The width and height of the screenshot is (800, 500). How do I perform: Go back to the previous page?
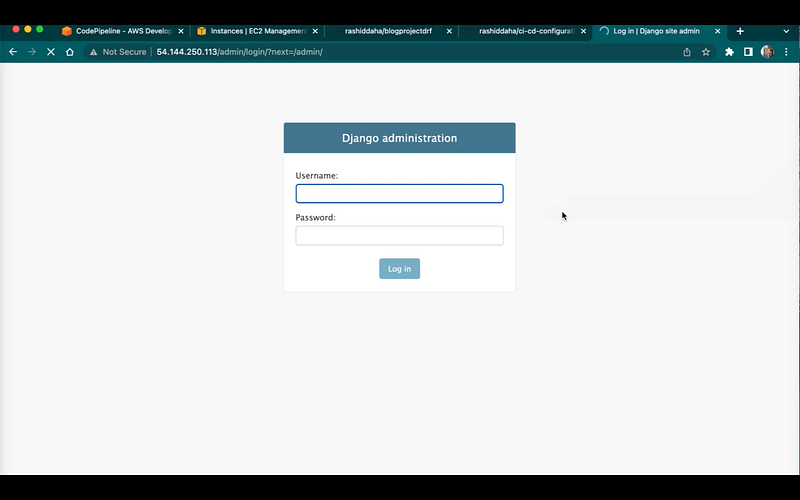click(13, 52)
